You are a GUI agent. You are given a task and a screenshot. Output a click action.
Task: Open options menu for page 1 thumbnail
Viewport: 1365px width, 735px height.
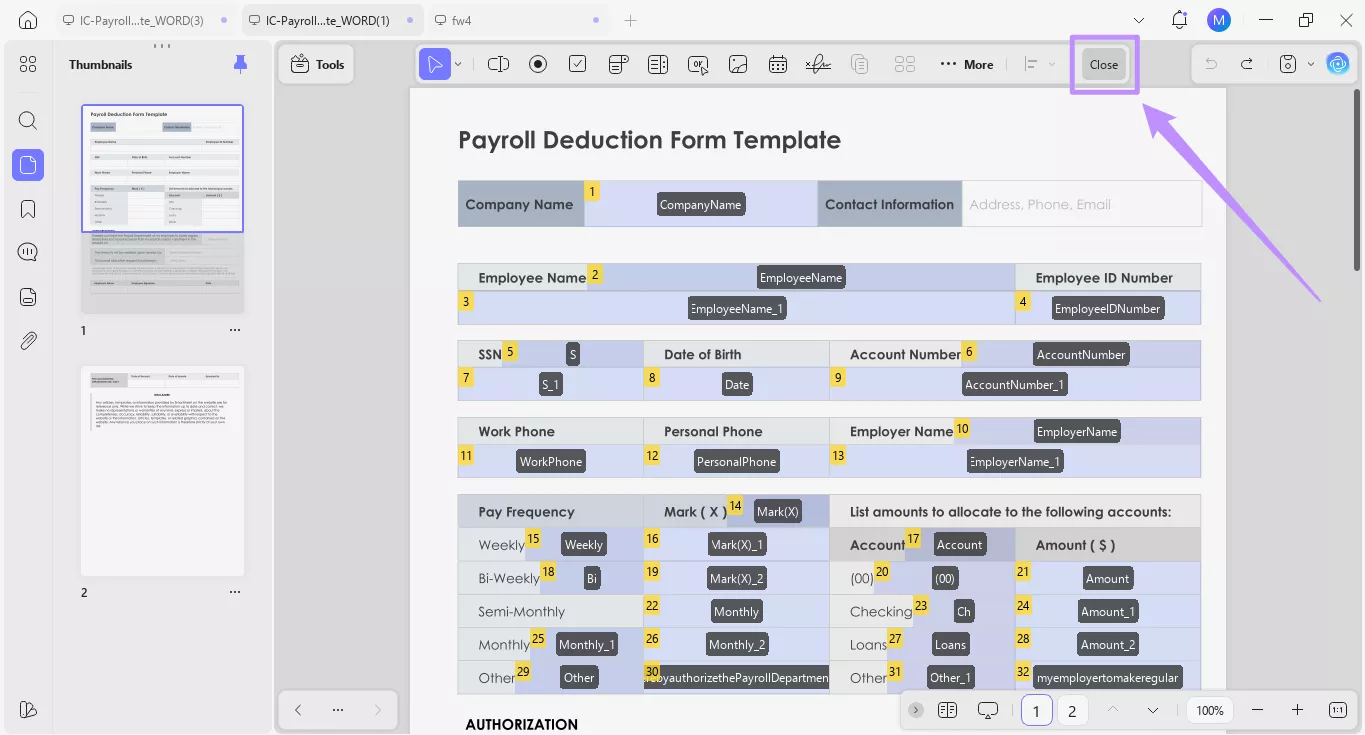(235, 330)
